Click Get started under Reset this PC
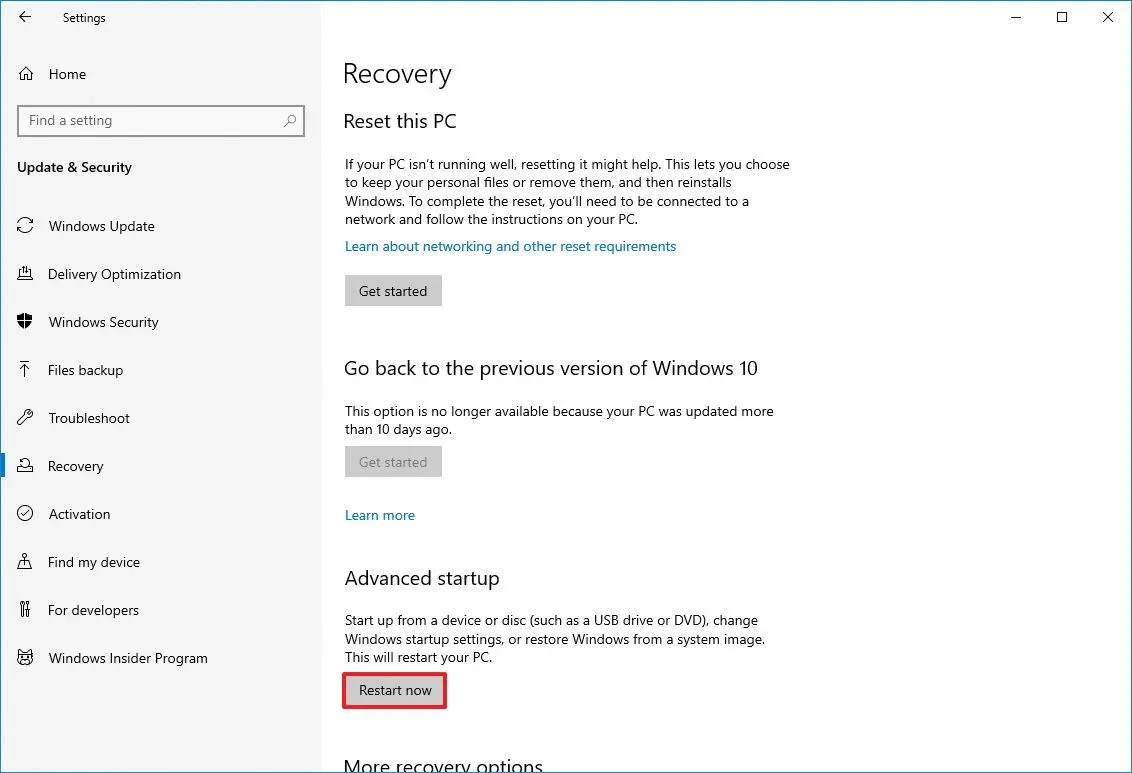Image resolution: width=1132 pixels, height=773 pixels. click(392, 290)
